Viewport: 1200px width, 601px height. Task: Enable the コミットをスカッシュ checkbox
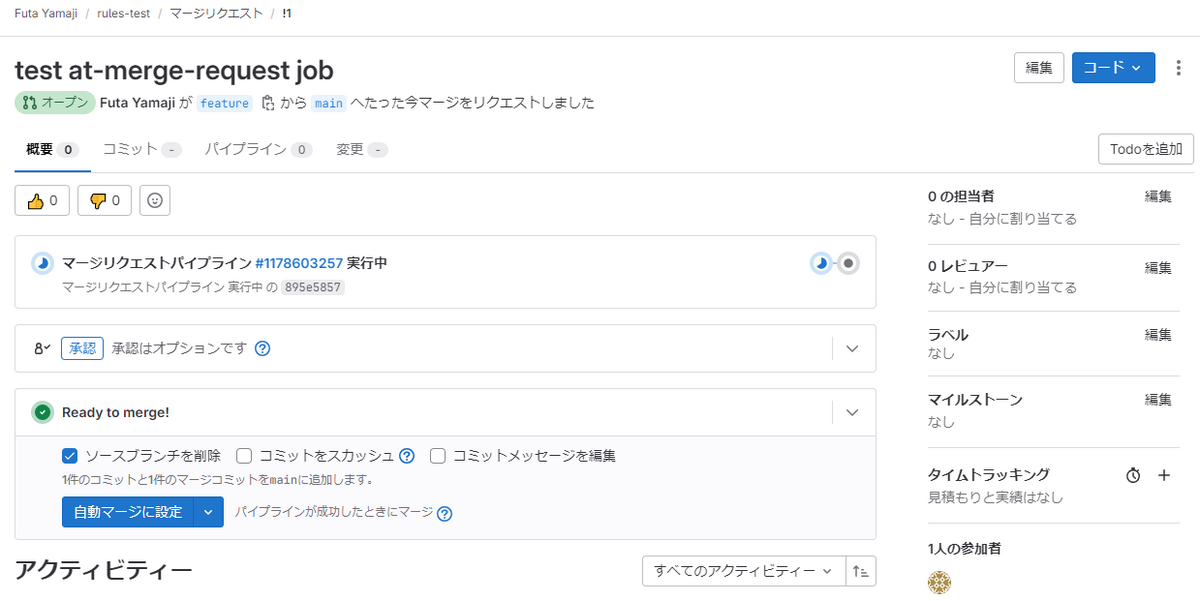244,456
